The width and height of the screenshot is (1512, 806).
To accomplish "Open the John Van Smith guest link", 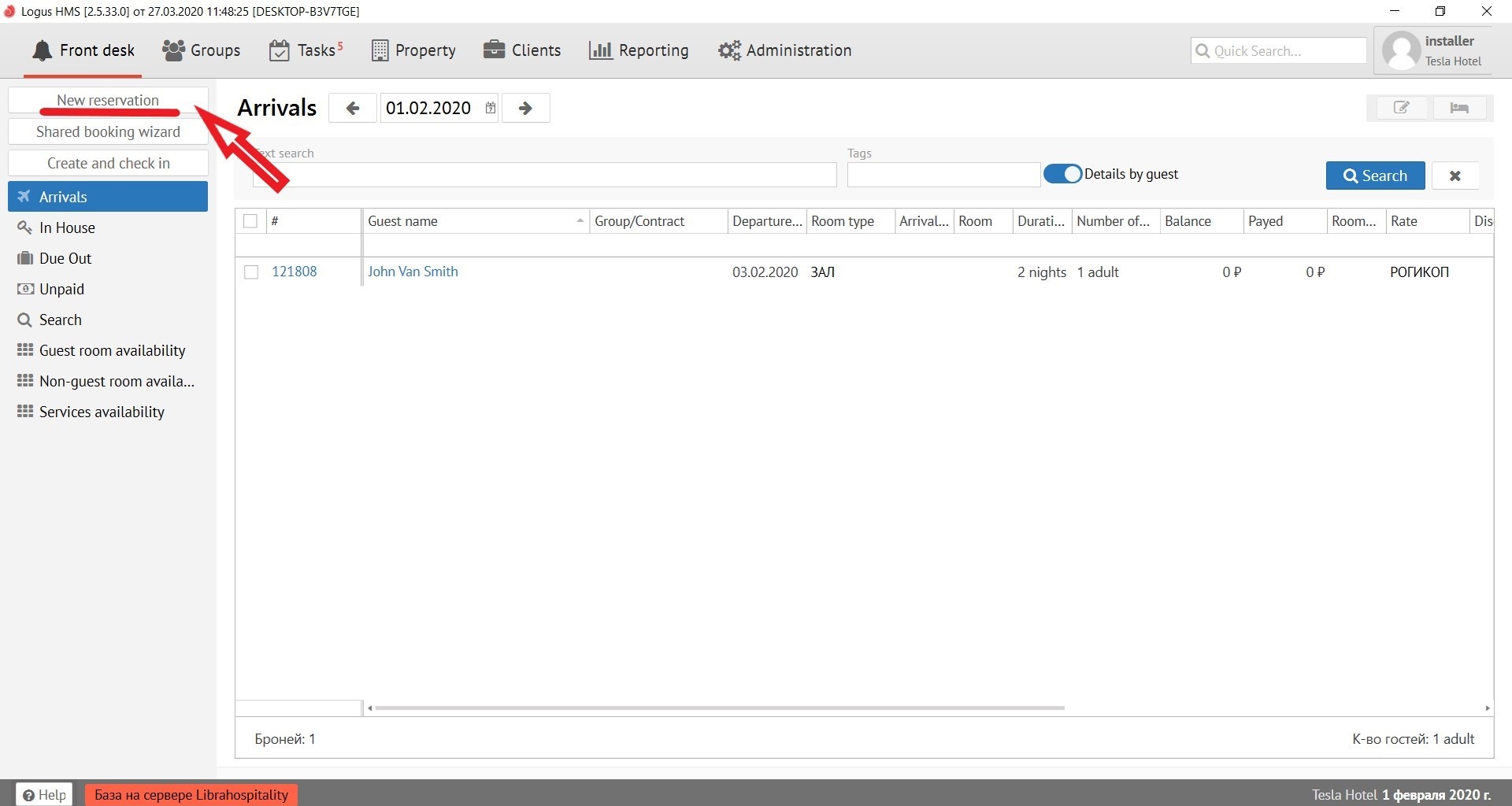I will coord(413,272).
